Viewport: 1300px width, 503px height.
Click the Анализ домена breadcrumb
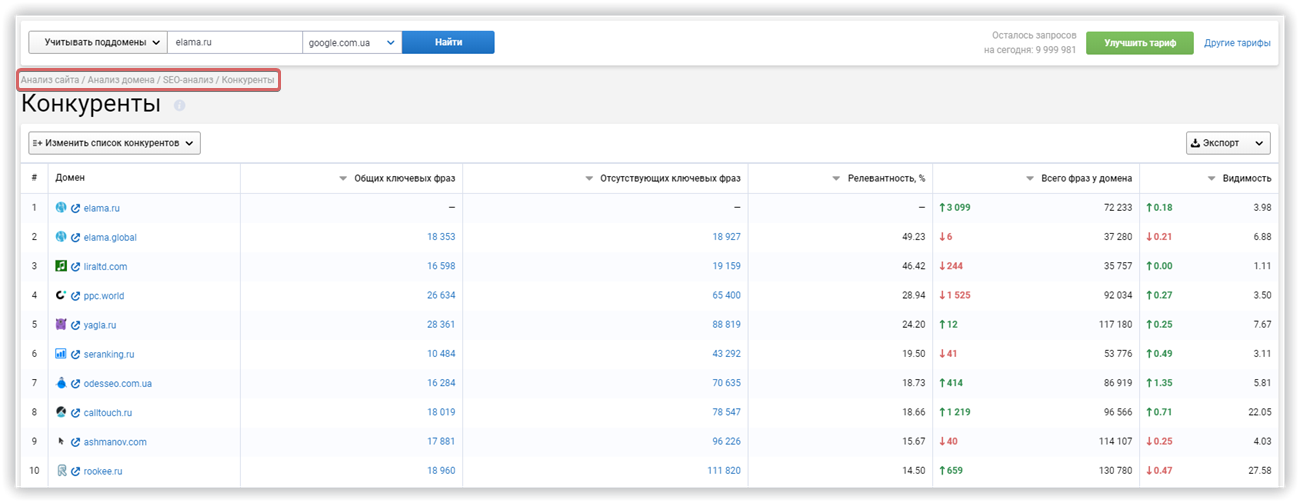coord(121,79)
